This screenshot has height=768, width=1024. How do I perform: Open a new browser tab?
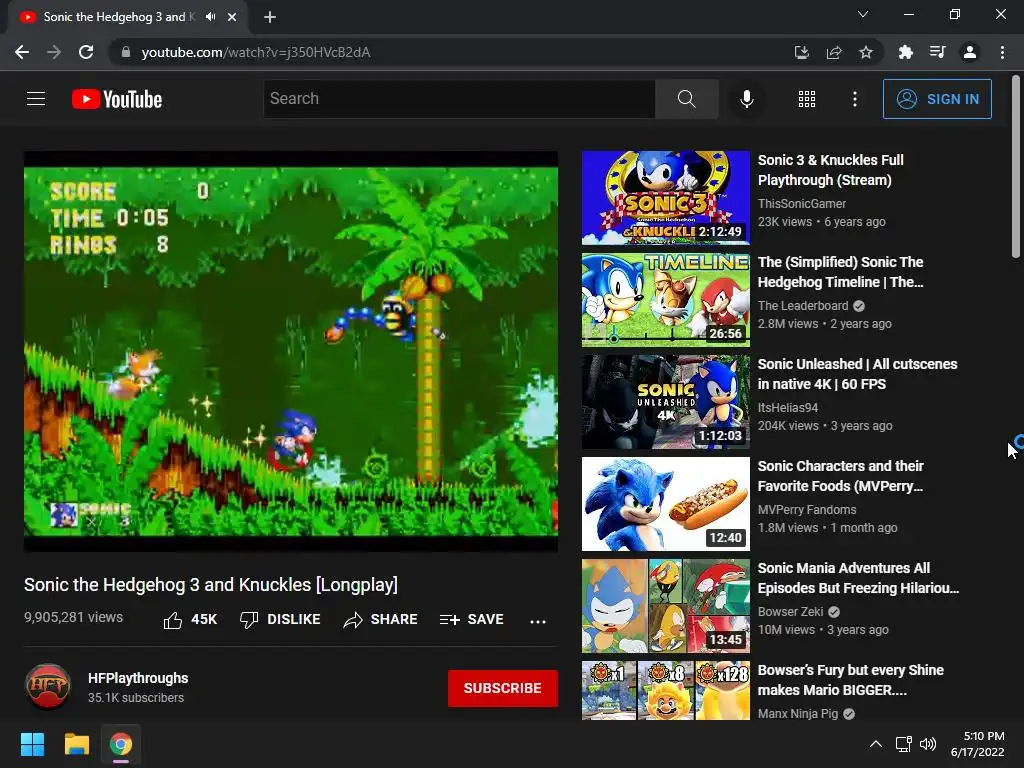point(270,17)
